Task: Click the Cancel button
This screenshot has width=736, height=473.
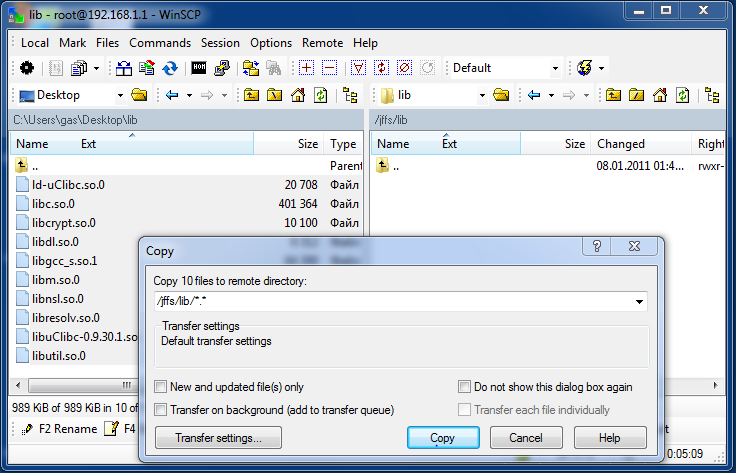Action: pyautogui.click(x=526, y=438)
